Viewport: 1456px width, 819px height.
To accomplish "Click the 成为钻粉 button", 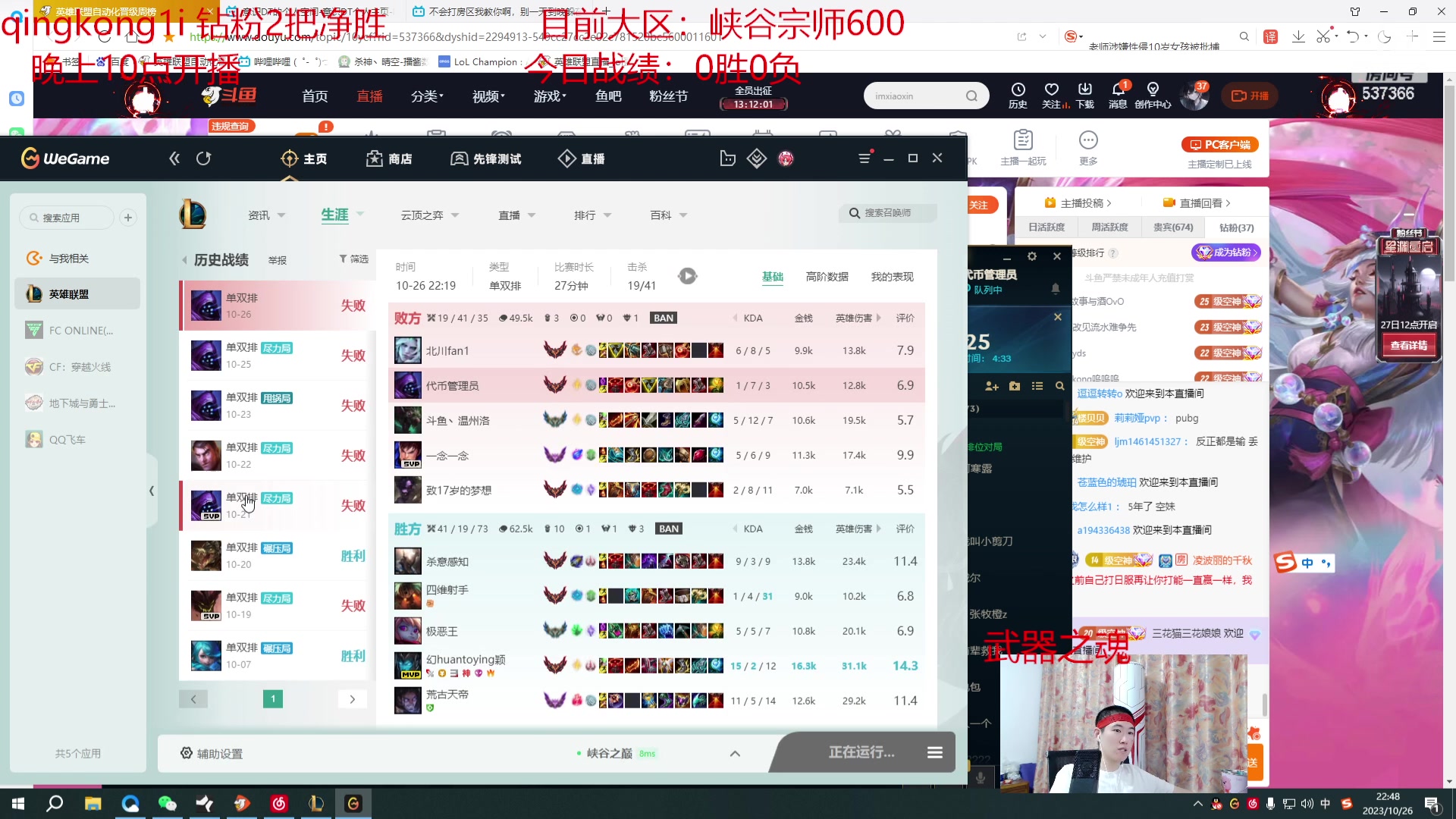I will [1226, 253].
